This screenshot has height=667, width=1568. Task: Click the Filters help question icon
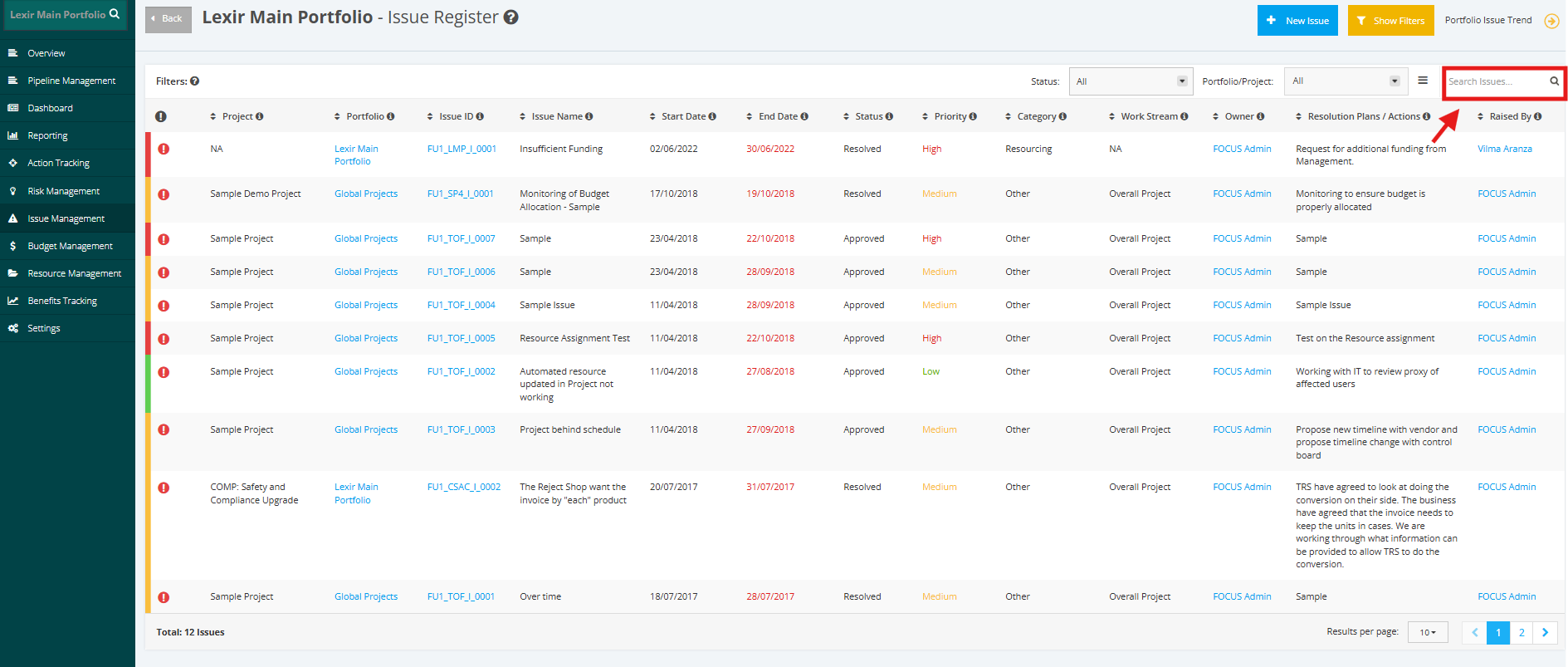coord(194,81)
